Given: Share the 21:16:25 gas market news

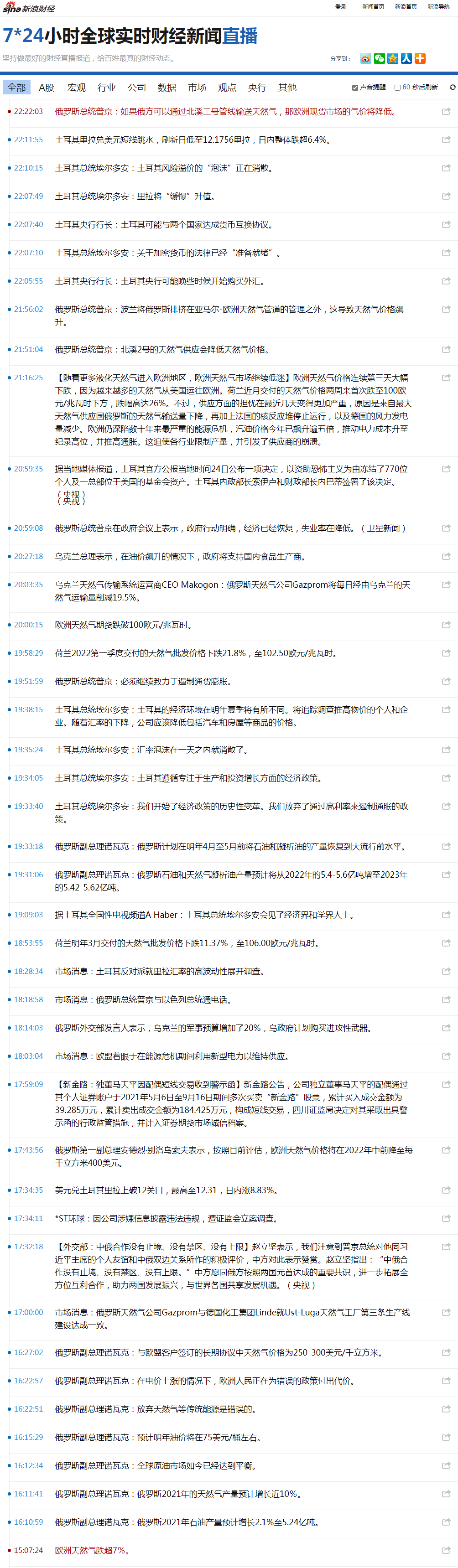Looking at the screenshot, I should 446,378.
